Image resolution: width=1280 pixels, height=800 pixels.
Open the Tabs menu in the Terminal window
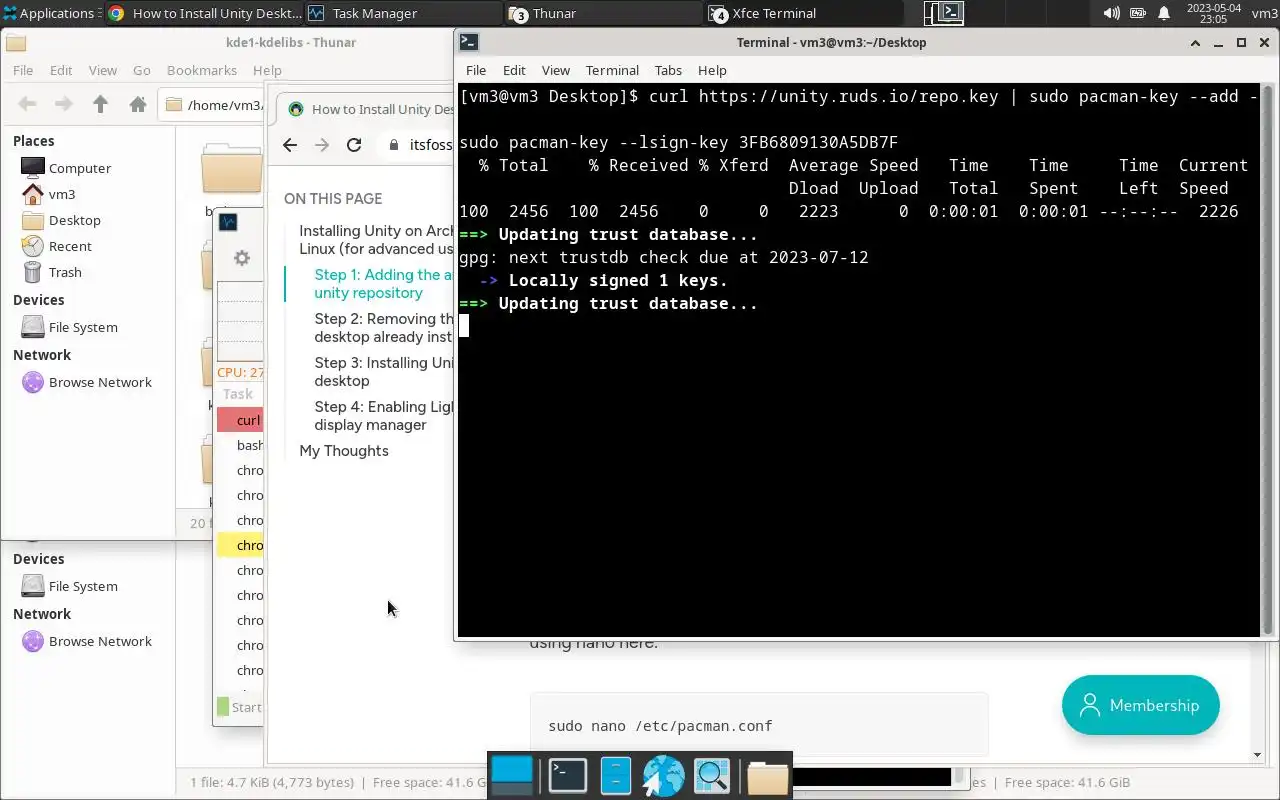pos(668,70)
